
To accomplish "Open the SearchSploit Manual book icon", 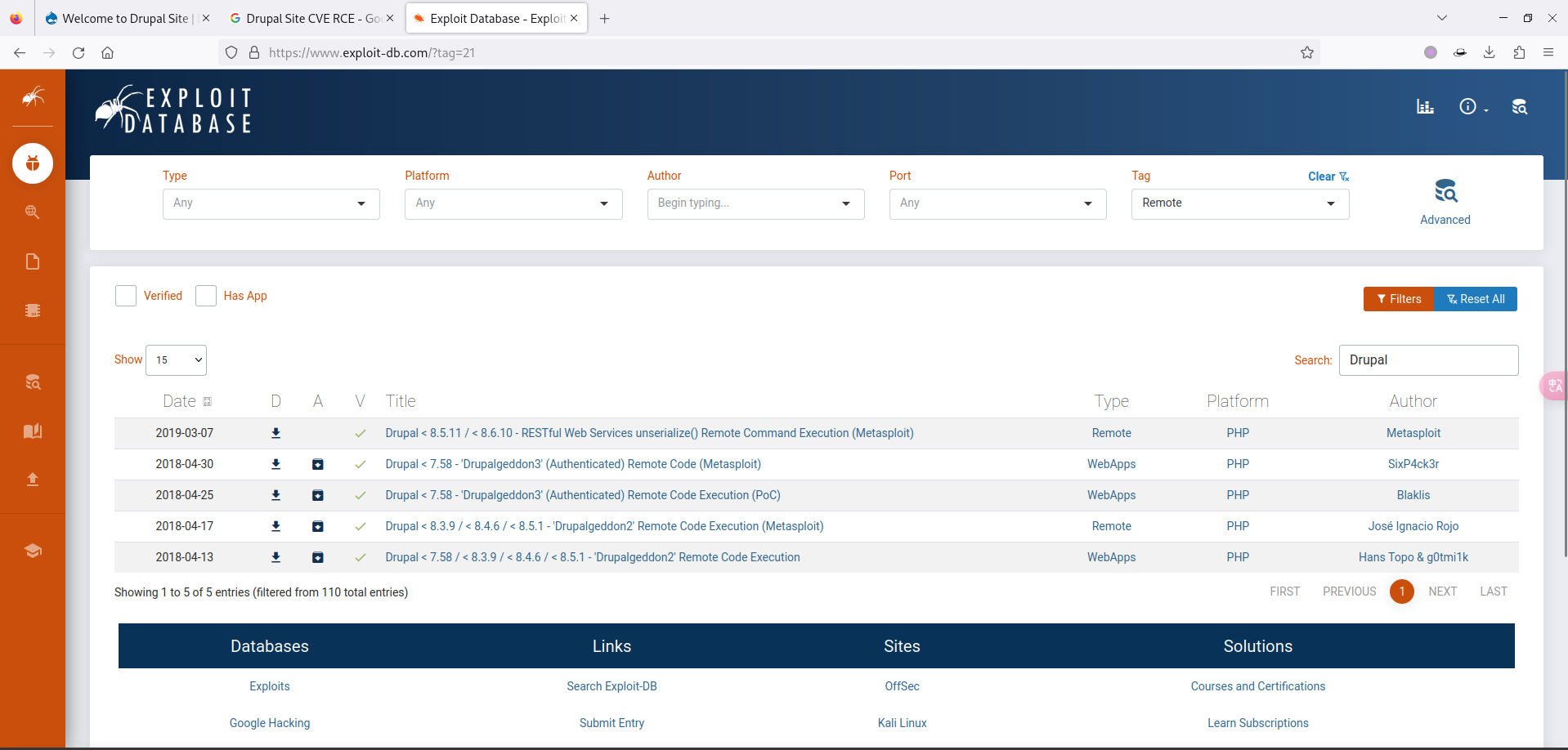I will point(33,431).
